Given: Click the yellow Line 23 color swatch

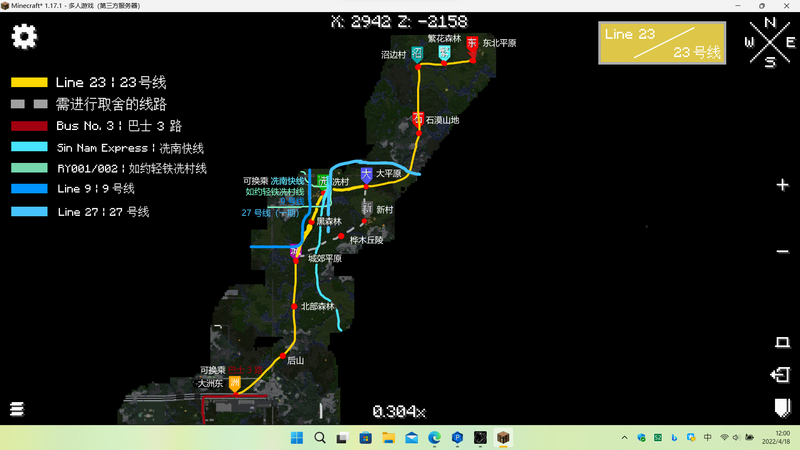Looking at the screenshot, I should point(29,82).
